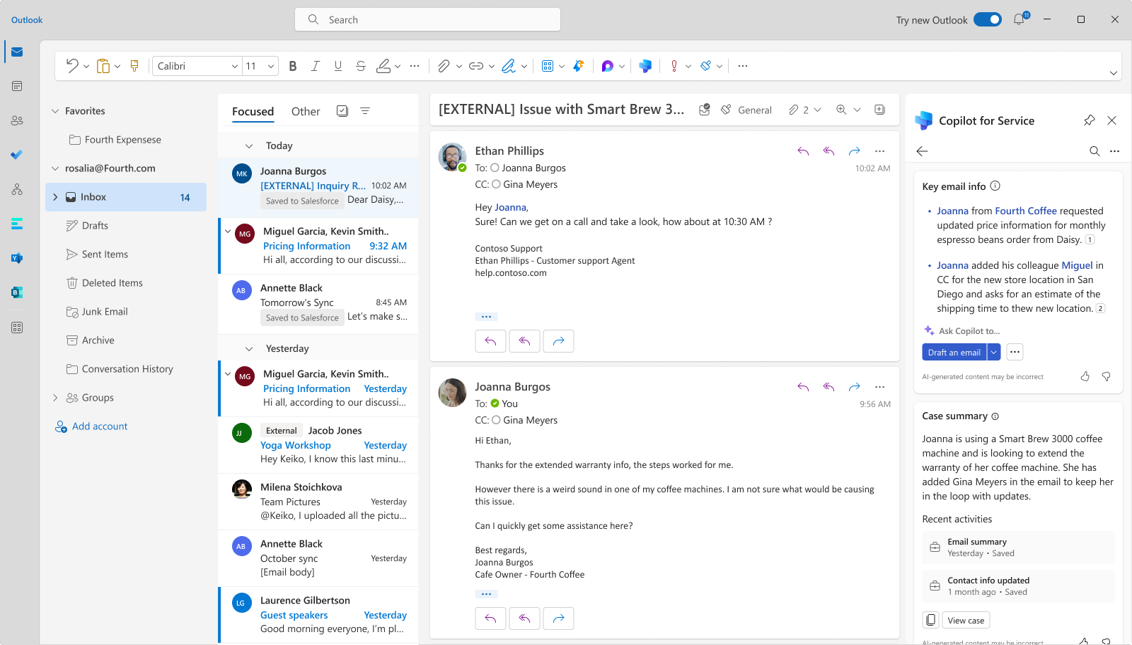Click the Copilot icon in the toolbar
The image size is (1132, 645).
pyautogui.click(x=645, y=66)
